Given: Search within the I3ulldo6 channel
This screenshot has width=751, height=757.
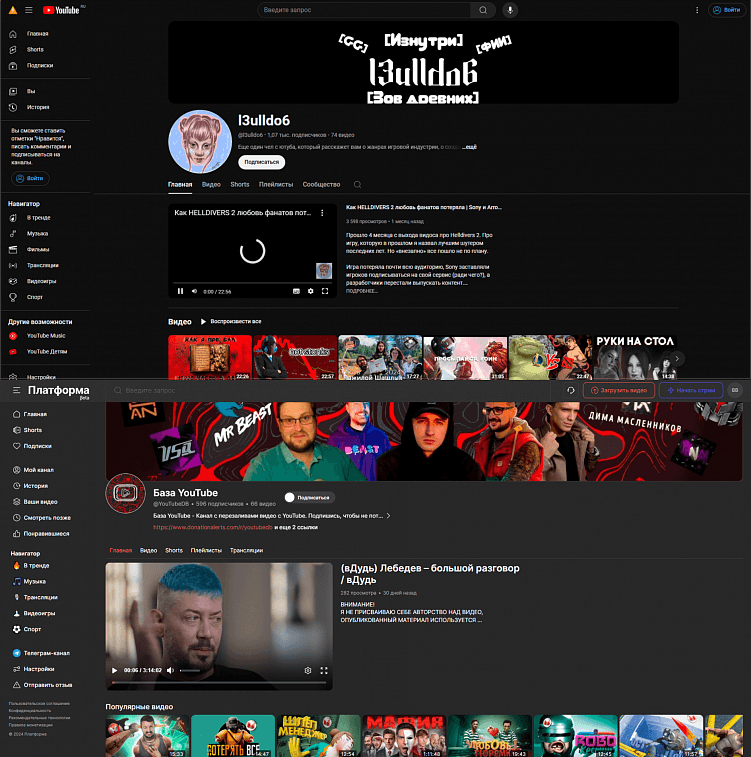Looking at the screenshot, I should (x=357, y=184).
